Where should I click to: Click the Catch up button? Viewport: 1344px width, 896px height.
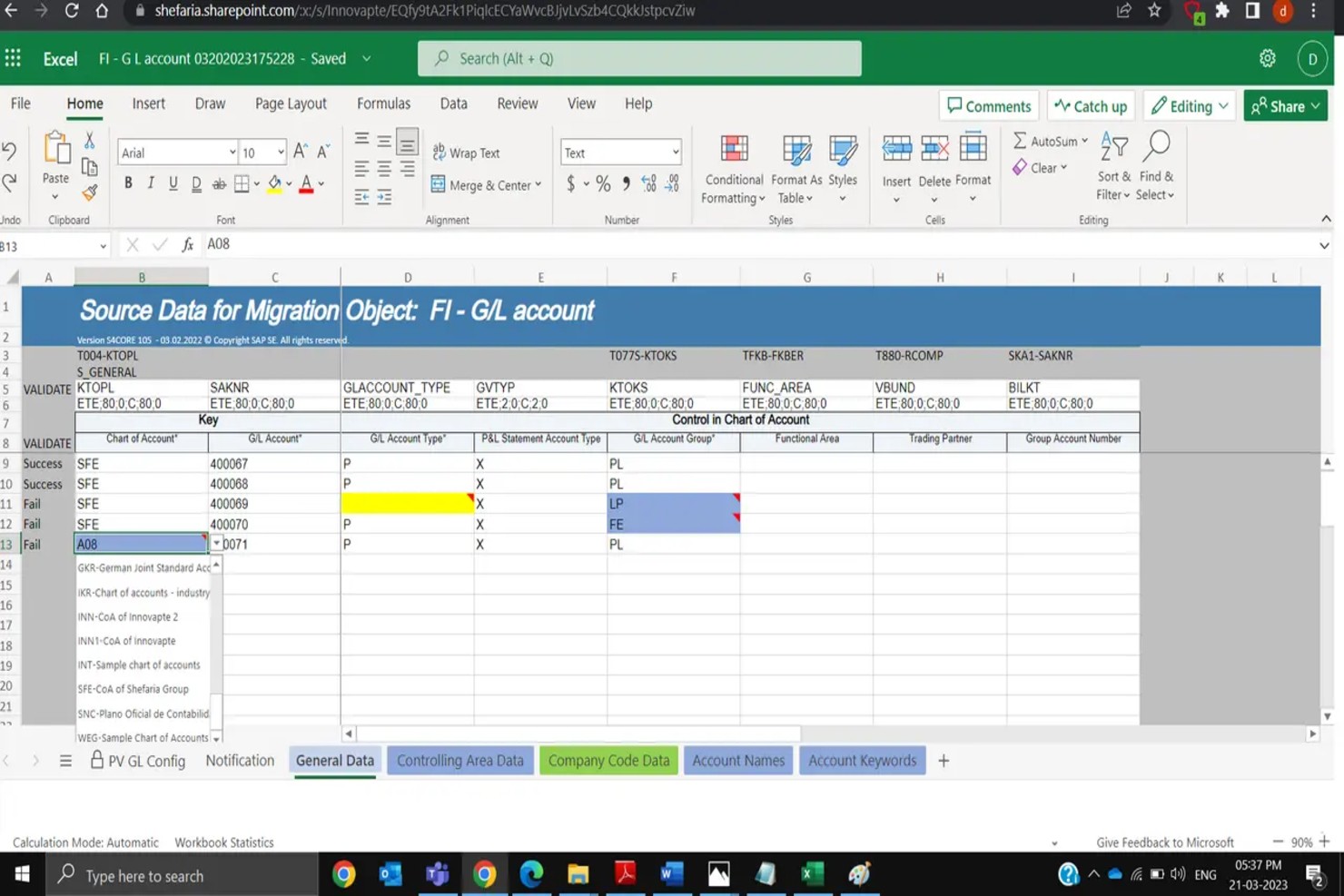point(1091,106)
